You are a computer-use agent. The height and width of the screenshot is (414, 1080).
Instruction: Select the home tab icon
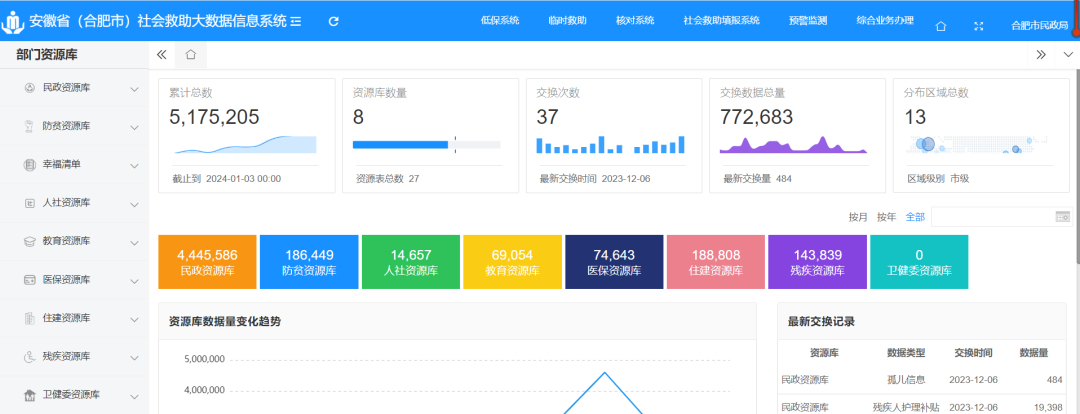click(x=191, y=54)
